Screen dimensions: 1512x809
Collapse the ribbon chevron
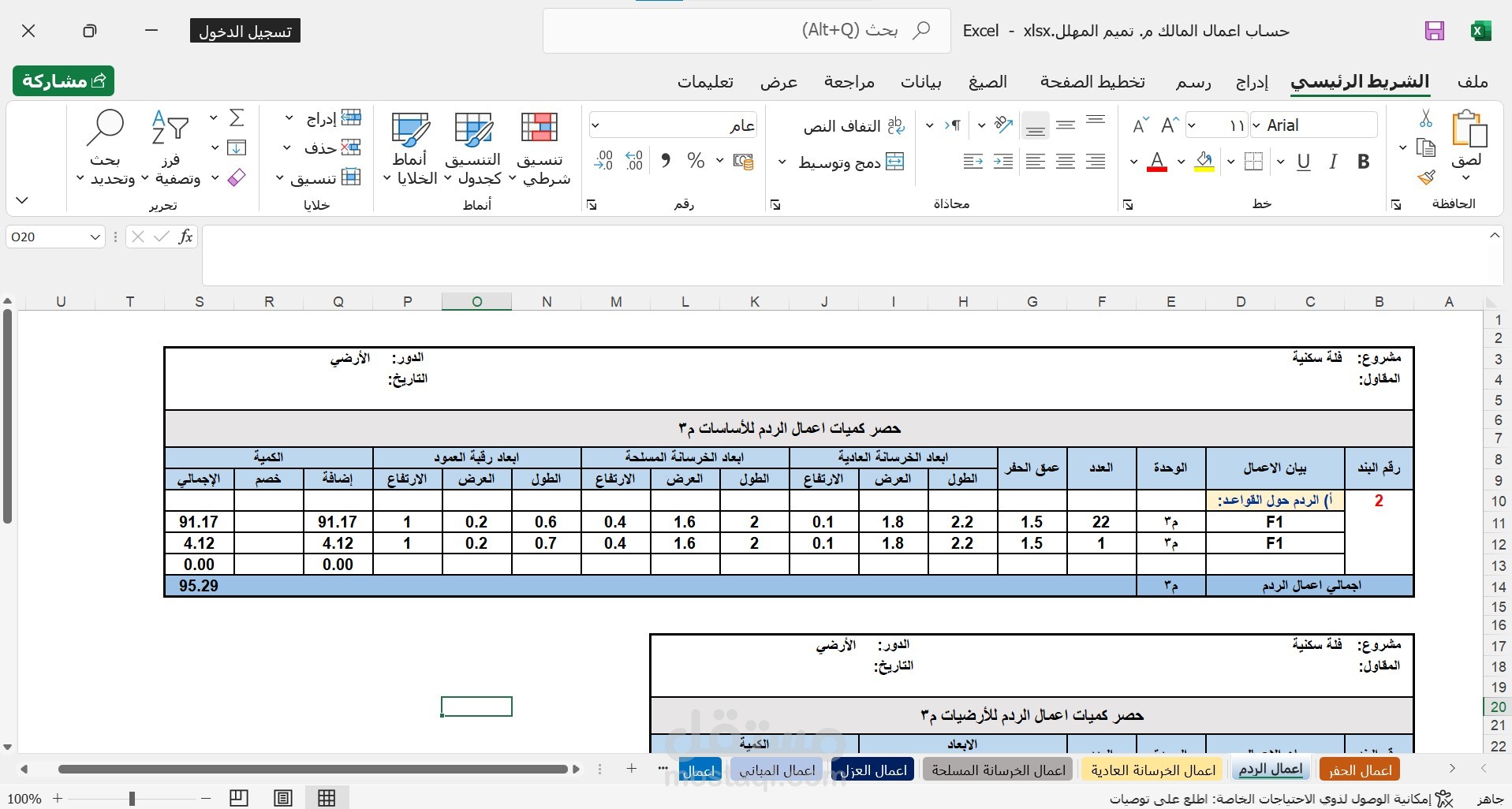point(22,200)
